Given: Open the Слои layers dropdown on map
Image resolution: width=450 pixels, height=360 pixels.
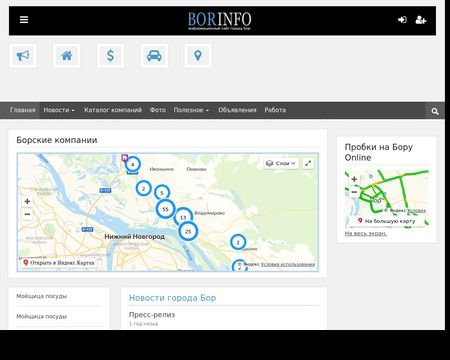Looking at the screenshot, I should [x=281, y=163].
